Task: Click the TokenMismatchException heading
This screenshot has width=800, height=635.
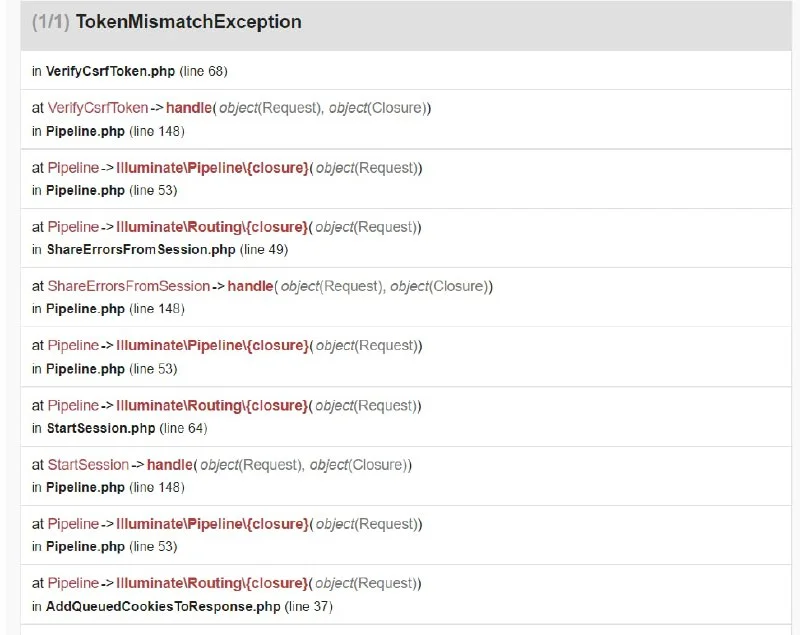Action: point(188,22)
